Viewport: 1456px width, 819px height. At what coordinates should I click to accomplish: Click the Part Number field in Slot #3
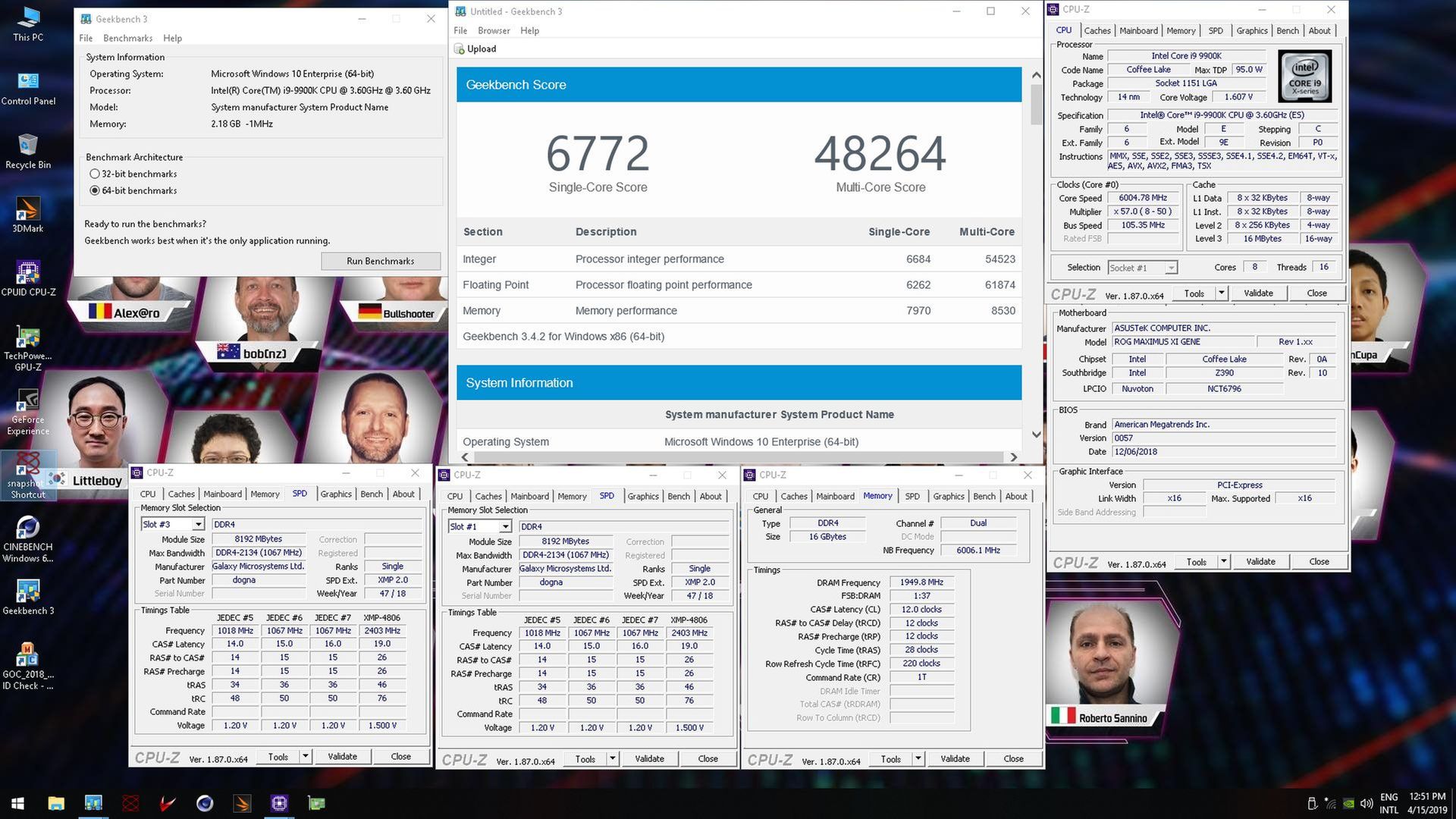[260, 580]
